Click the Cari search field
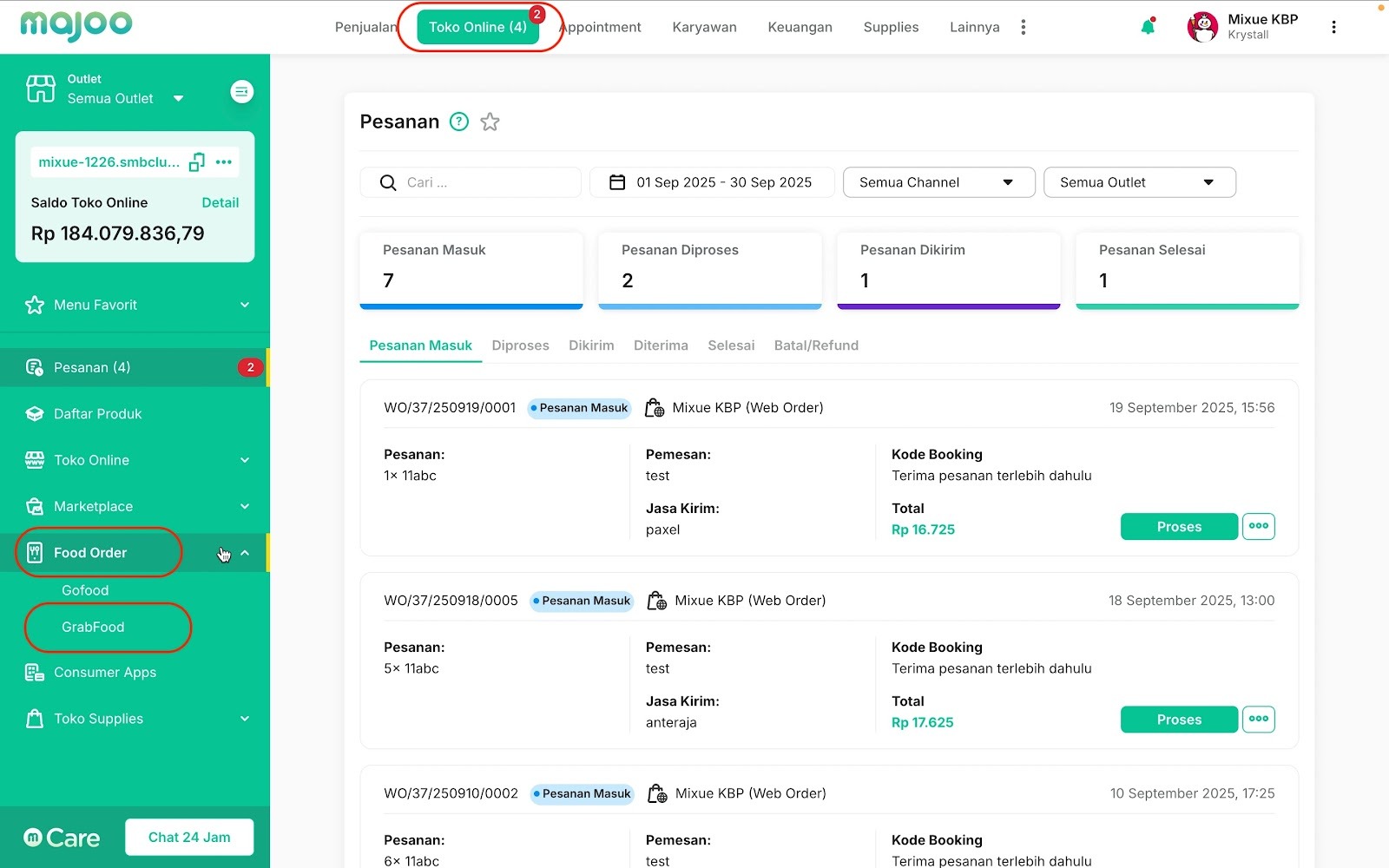The width and height of the screenshot is (1389, 868). coord(471,182)
